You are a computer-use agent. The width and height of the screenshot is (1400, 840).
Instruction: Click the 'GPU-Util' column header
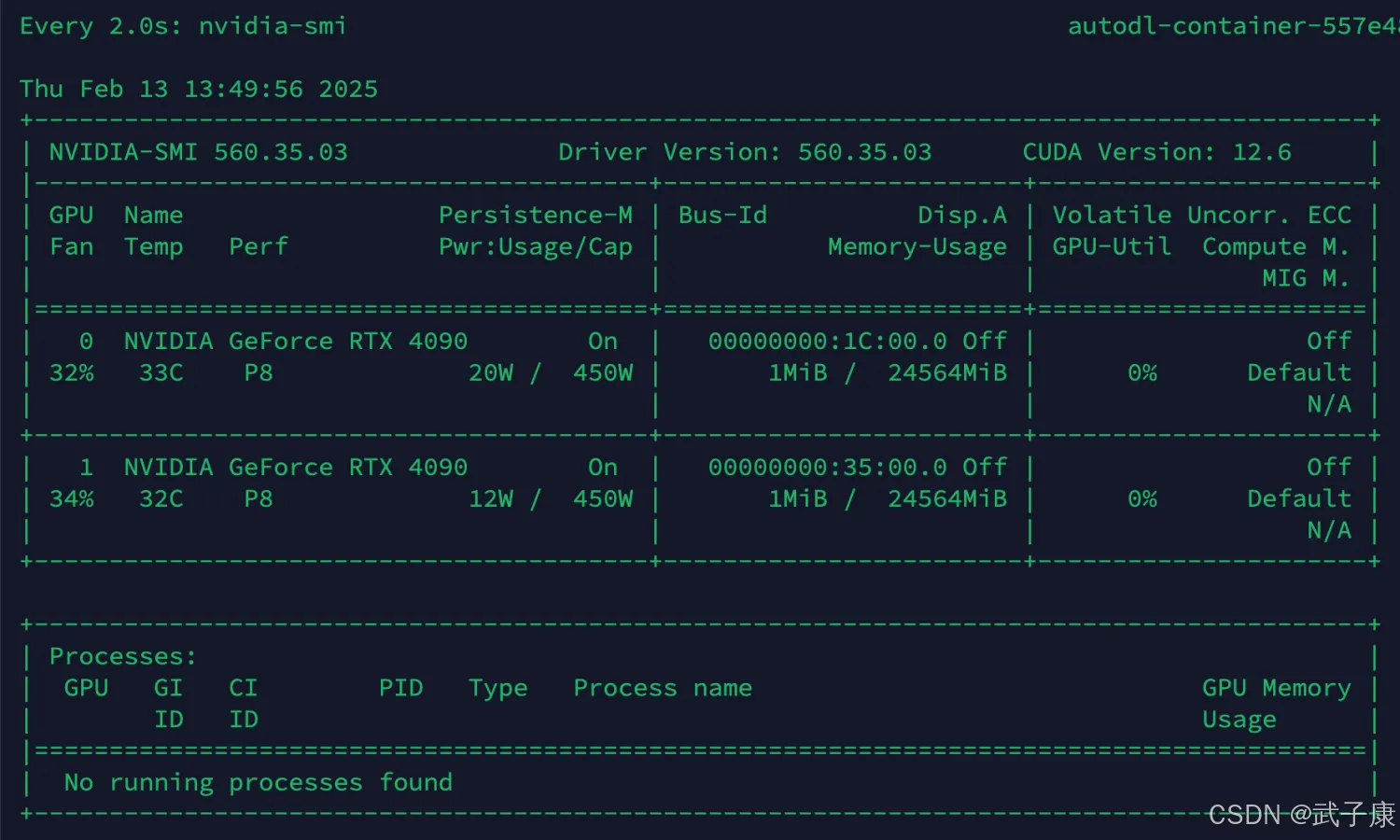[1112, 247]
